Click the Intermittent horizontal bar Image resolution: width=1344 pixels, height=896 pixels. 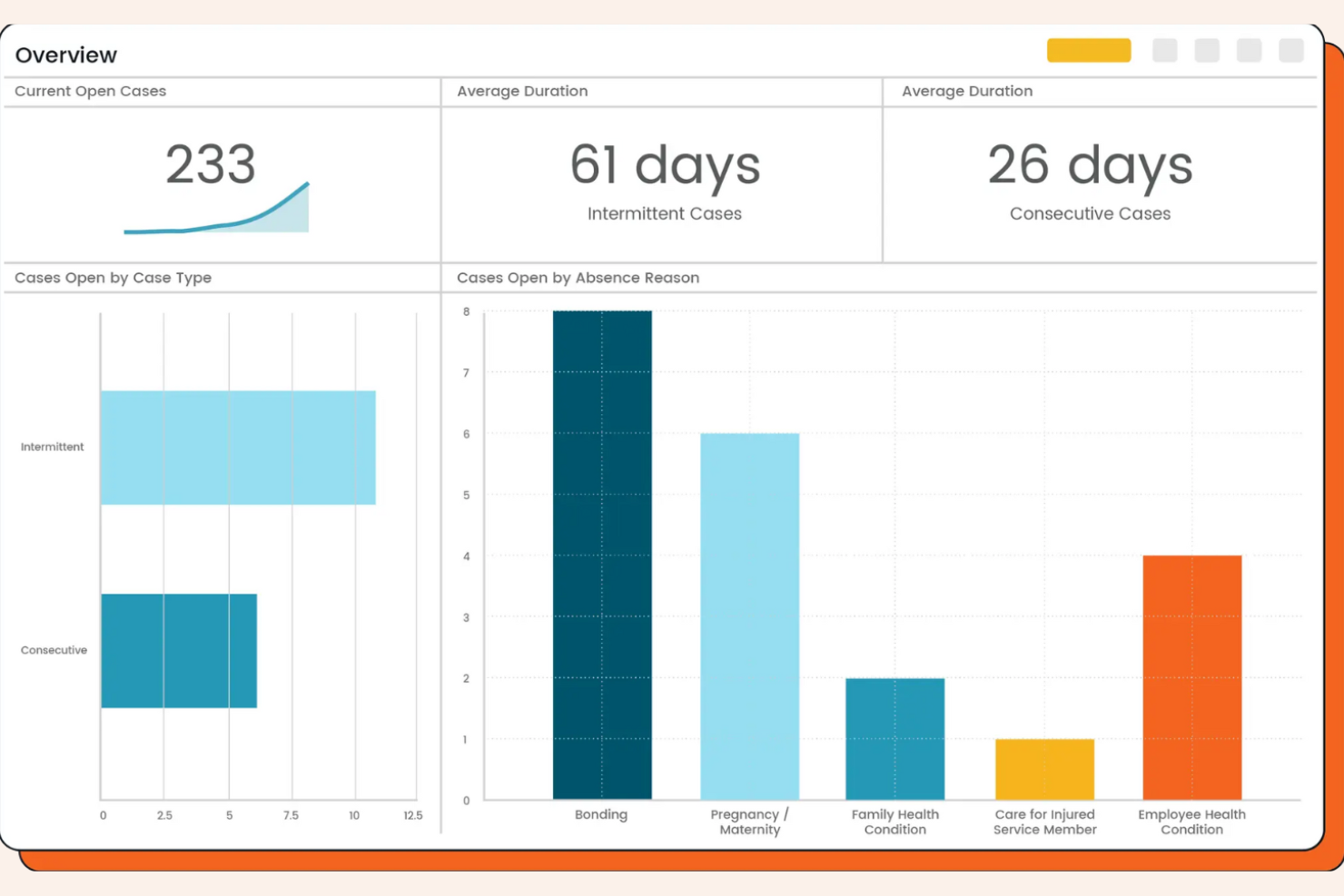pyautogui.click(x=236, y=447)
